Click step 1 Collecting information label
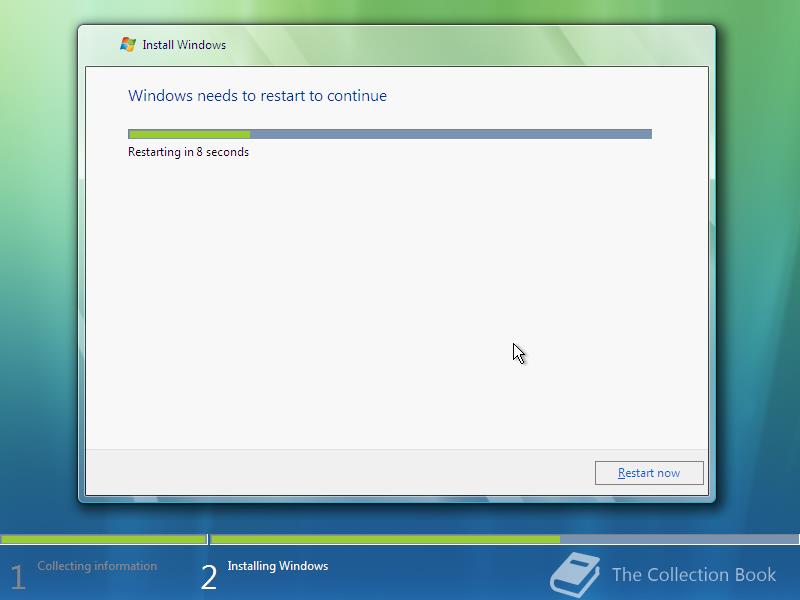Image resolution: width=800 pixels, height=600 pixels. 97,566
